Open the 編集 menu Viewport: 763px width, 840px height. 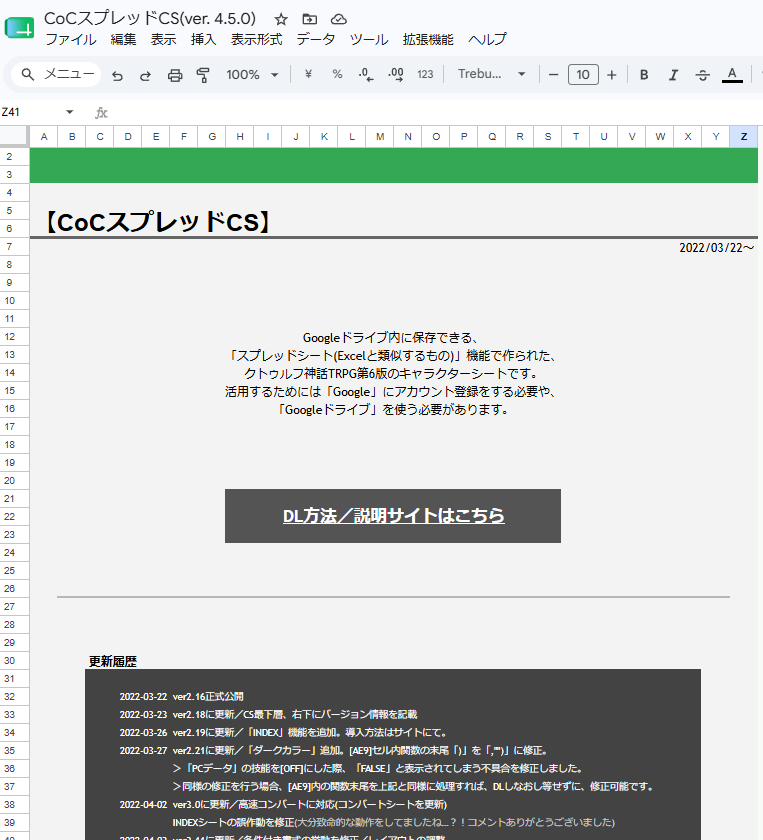pyautogui.click(x=123, y=40)
